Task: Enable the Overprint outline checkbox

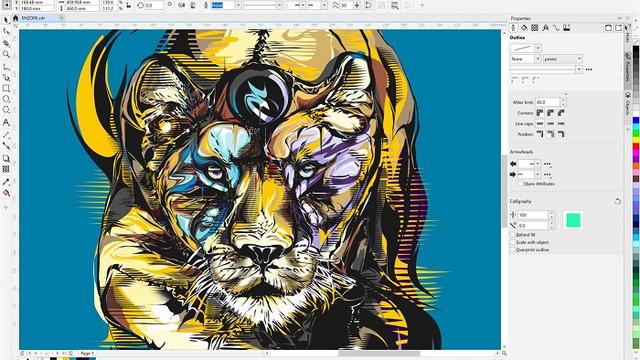Action: [513, 250]
